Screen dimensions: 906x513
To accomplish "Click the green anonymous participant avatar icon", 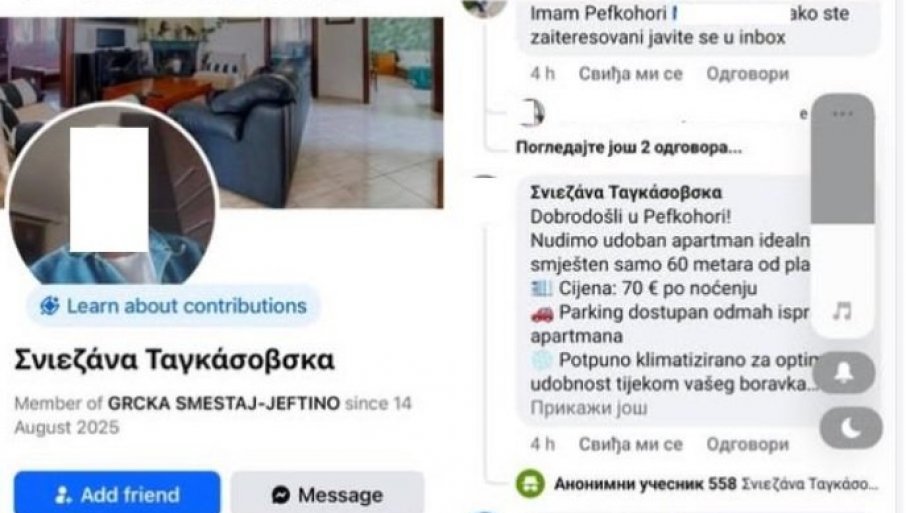I will (x=530, y=484).
